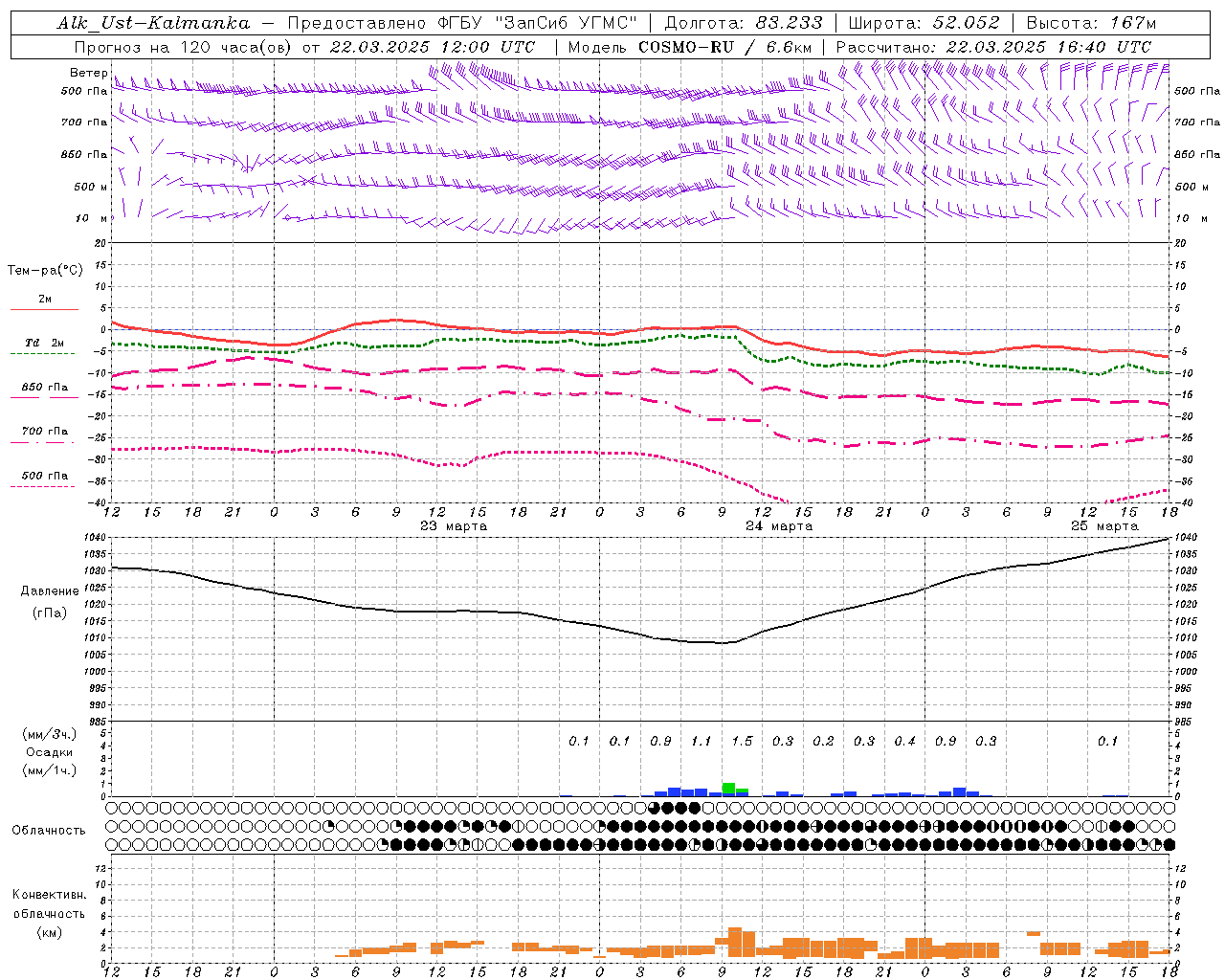Click the "(мм/1ч.)" precipitation unit label

tap(50, 770)
